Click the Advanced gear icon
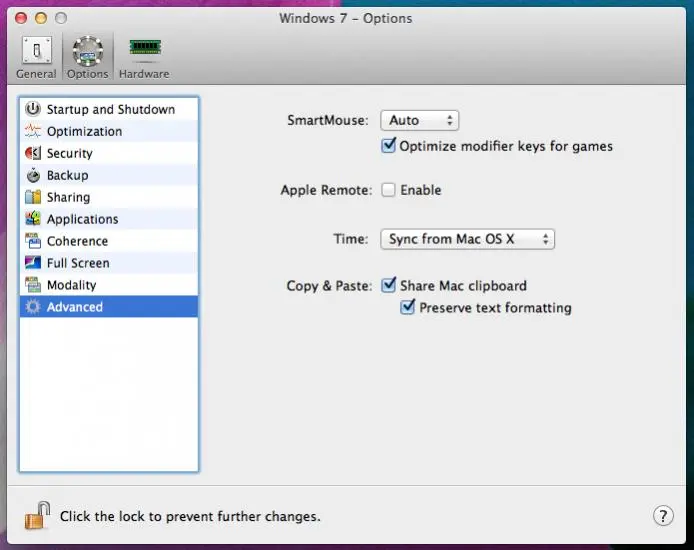The height and width of the screenshot is (550, 694). tap(32, 307)
